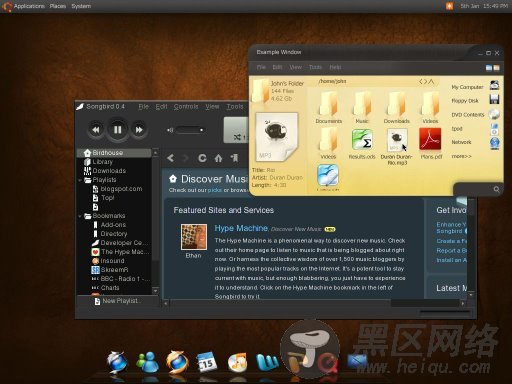Click the calendar icon in dock
This screenshot has width=512, height=384.
207,362
